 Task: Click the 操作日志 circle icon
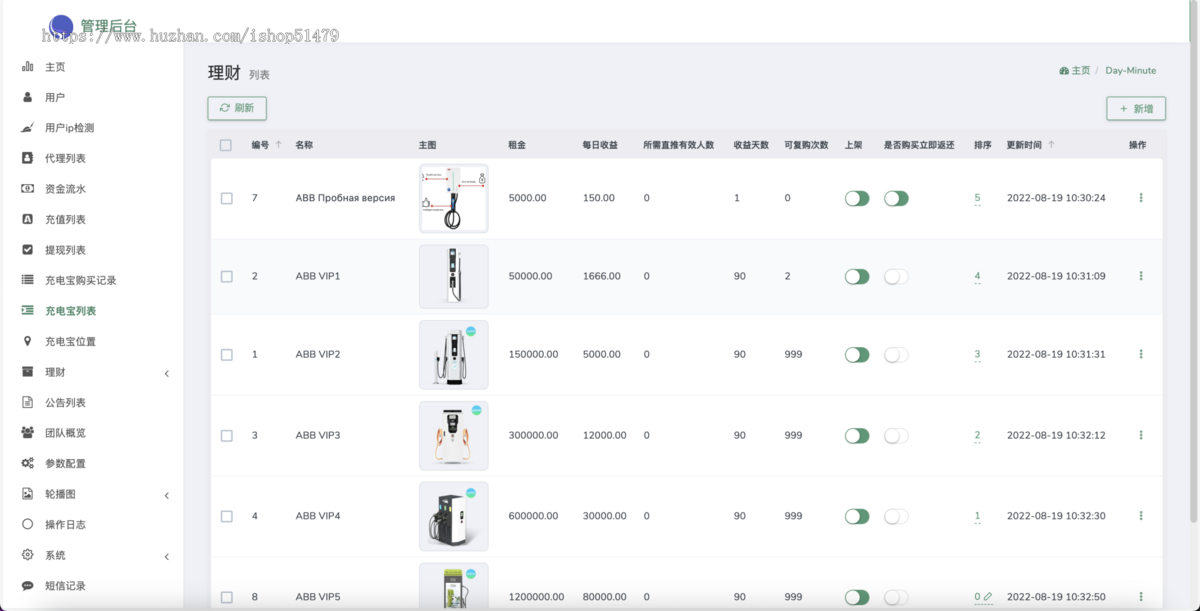(27, 525)
